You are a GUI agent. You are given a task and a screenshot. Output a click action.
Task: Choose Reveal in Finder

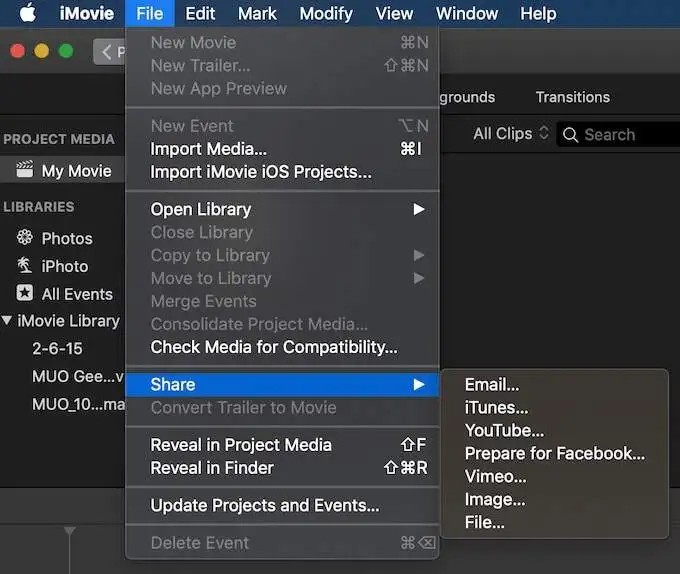pyautogui.click(x=282, y=468)
